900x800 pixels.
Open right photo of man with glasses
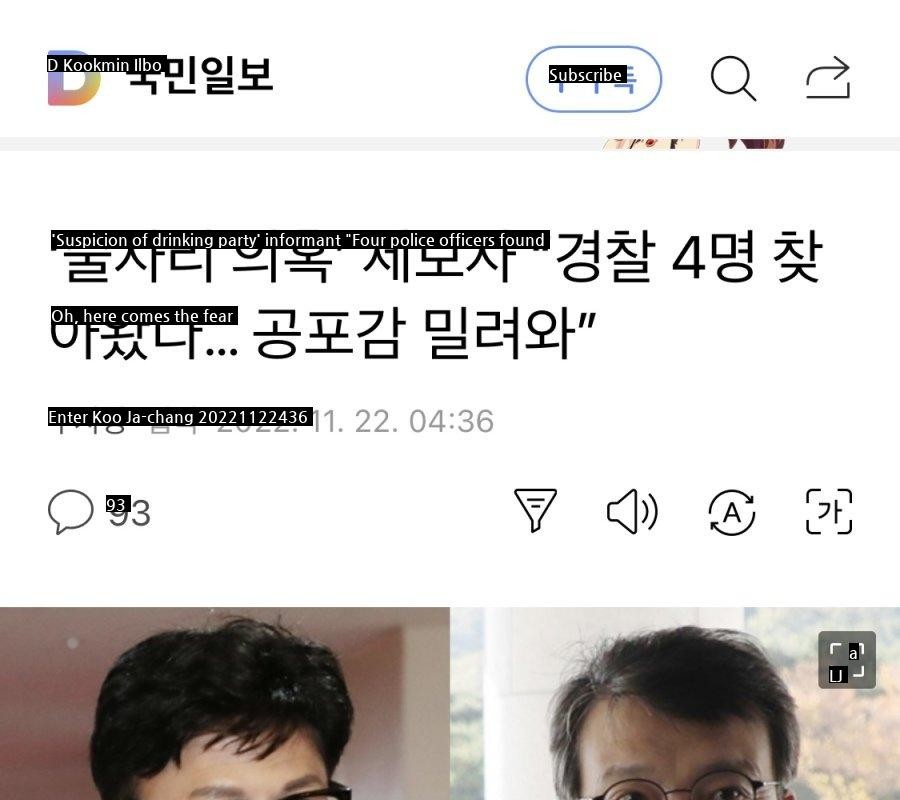674,703
